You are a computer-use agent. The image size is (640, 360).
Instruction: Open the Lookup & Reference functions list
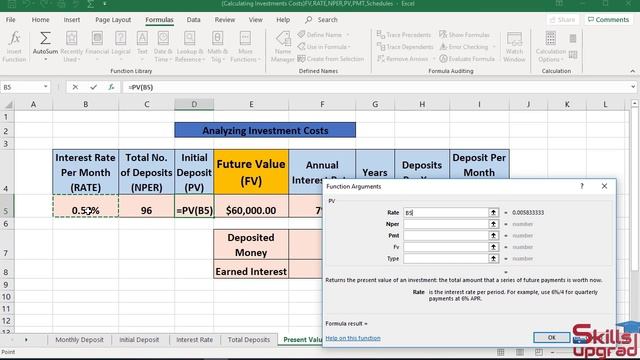189,47
